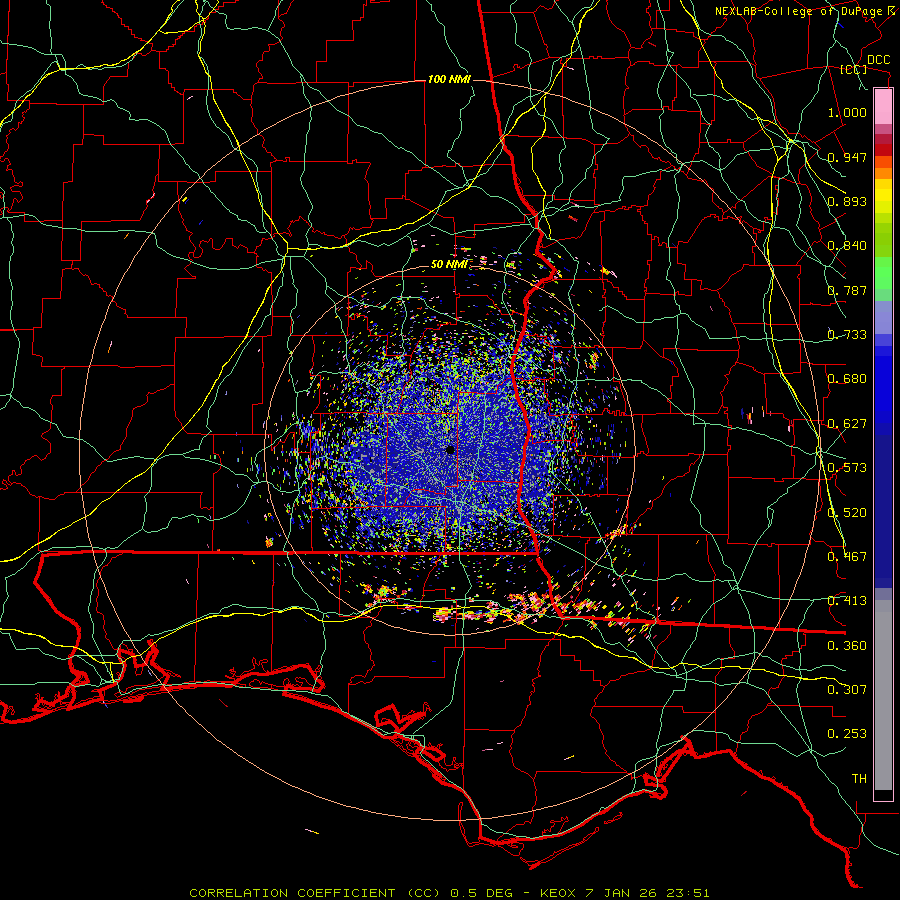Click the 0.413 legend value
Screen dimensions: 900x900
[x=847, y=601]
